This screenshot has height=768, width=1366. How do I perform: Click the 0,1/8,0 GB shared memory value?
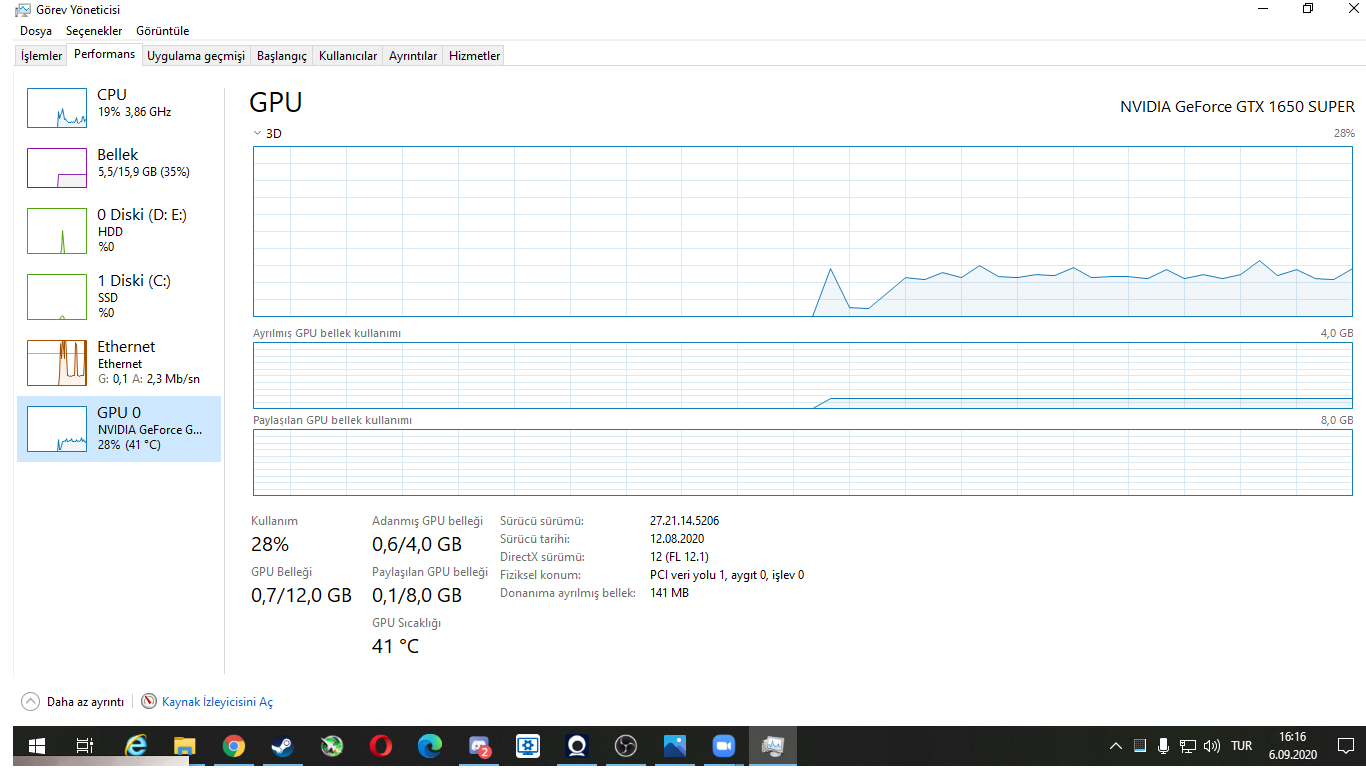point(417,595)
